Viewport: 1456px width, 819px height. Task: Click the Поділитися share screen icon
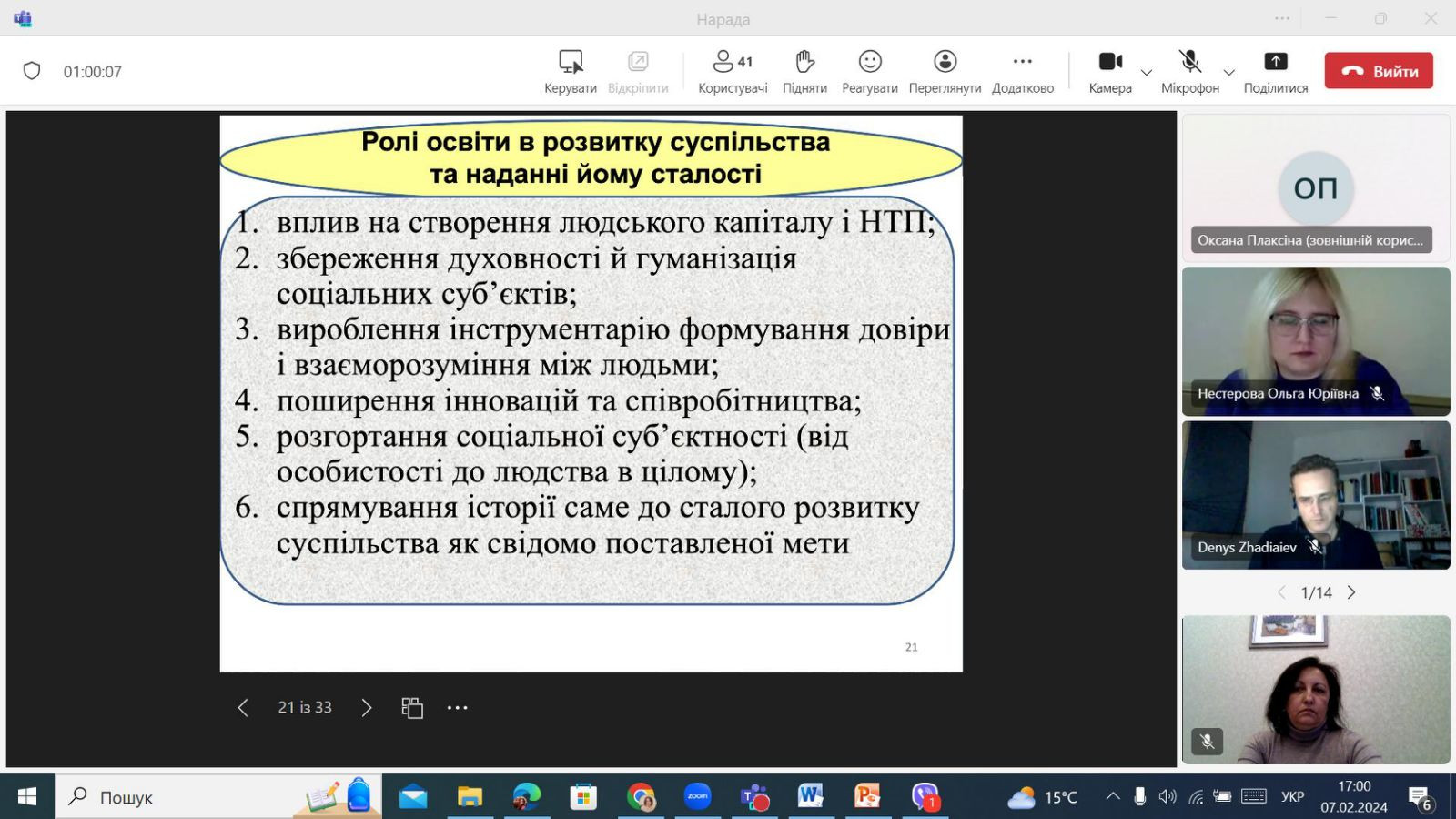[x=1275, y=62]
